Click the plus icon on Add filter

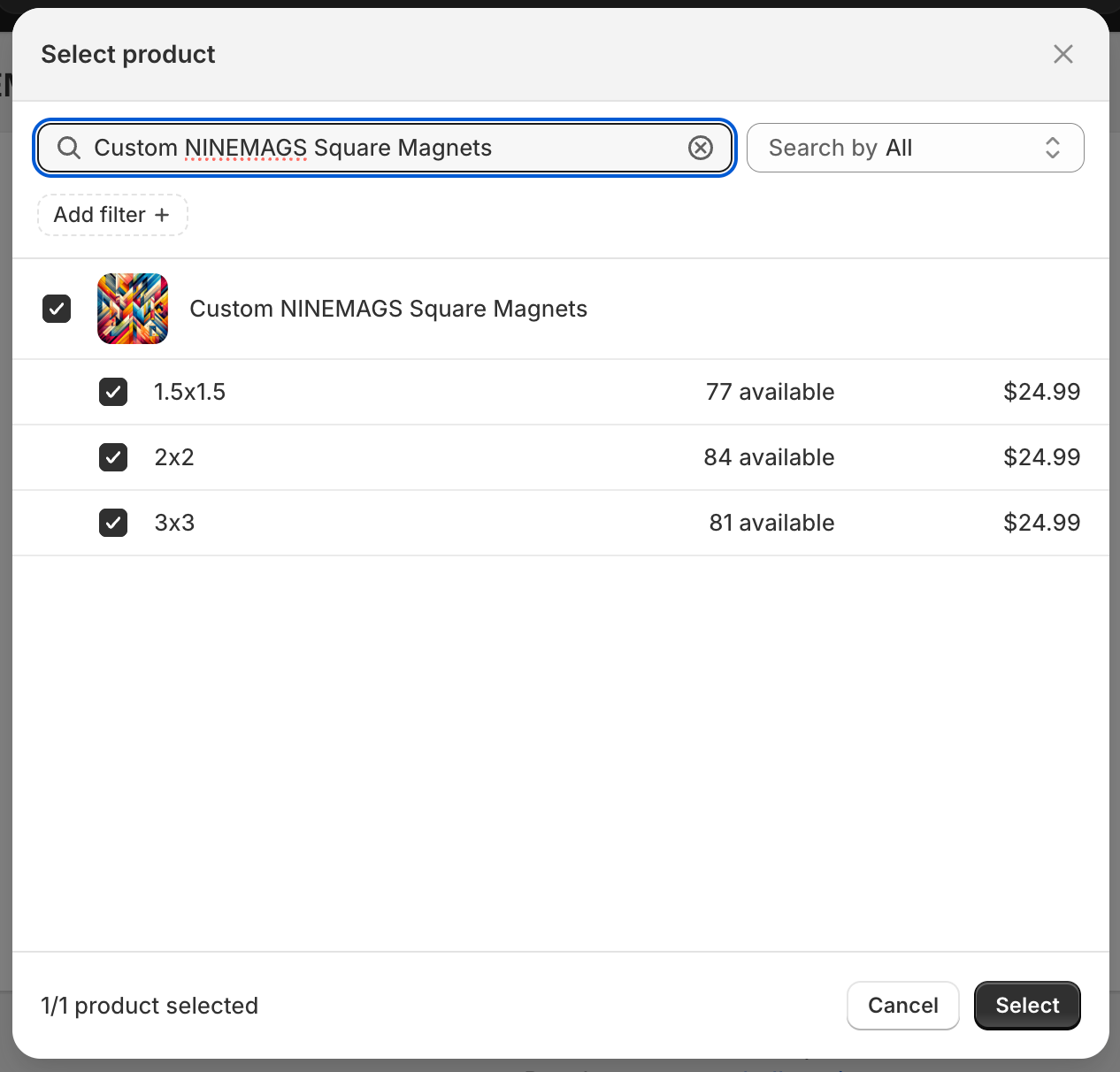pyautogui.click(x=162, y=215)
